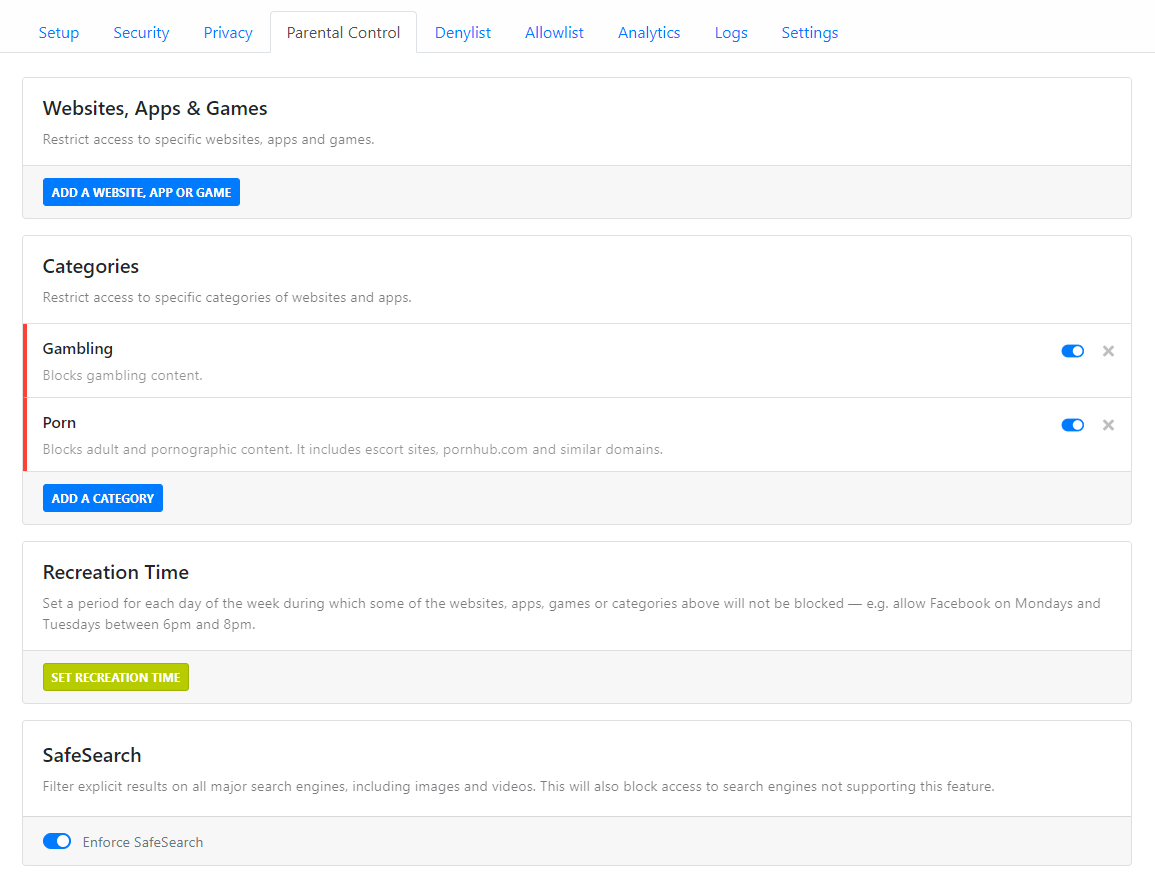
Task: Remove the Gambling category with the X icon
Action: [x=1108, y=351]
